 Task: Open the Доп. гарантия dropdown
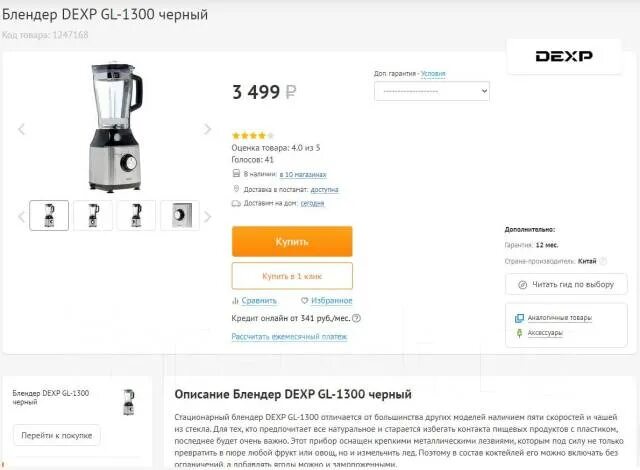432,91
